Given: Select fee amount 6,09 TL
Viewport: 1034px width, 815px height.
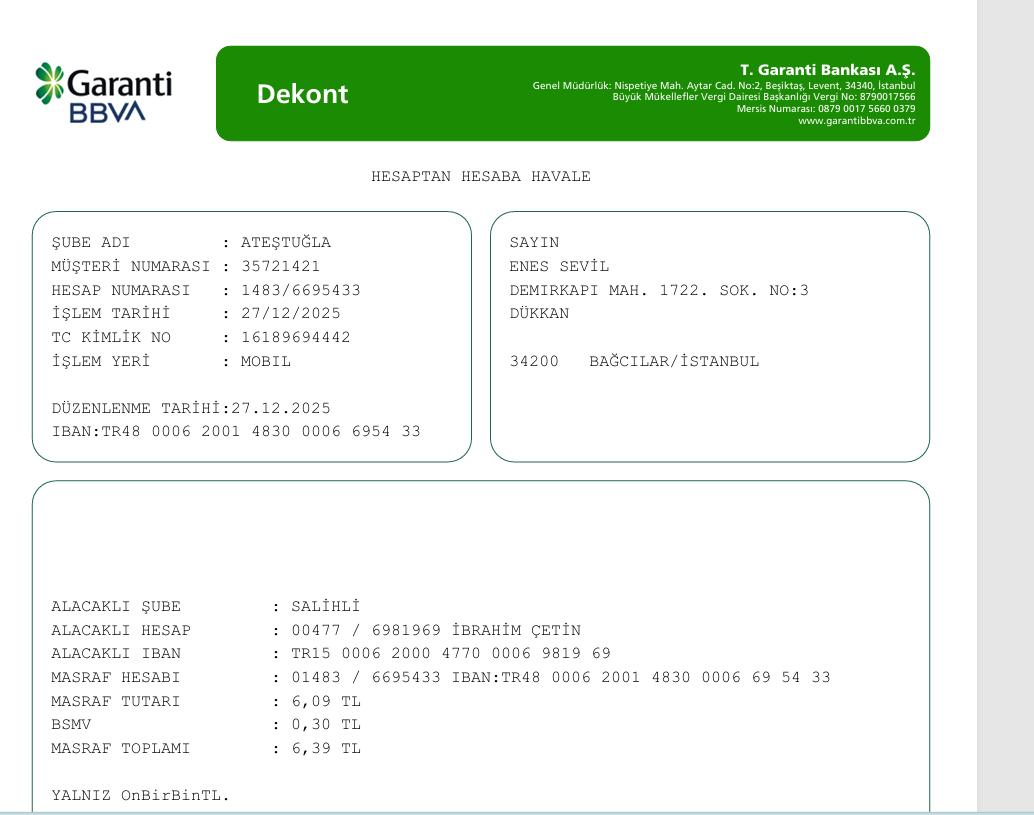Looking at the screenshot, I should tap(326, 701).
